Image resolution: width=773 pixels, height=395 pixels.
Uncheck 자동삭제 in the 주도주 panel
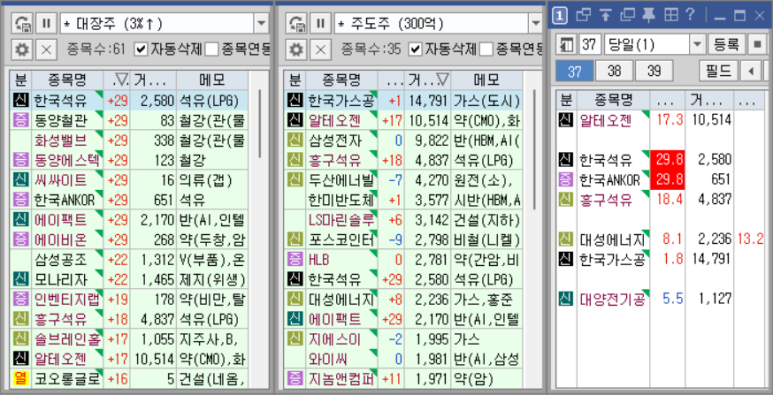(416, 49)
